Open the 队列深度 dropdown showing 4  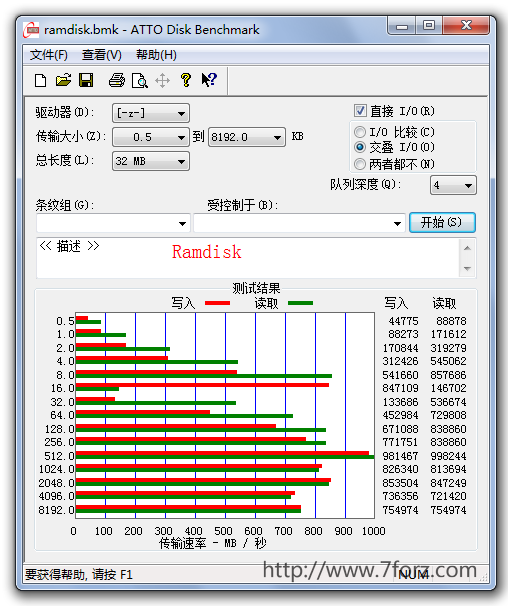coord(453,185)
